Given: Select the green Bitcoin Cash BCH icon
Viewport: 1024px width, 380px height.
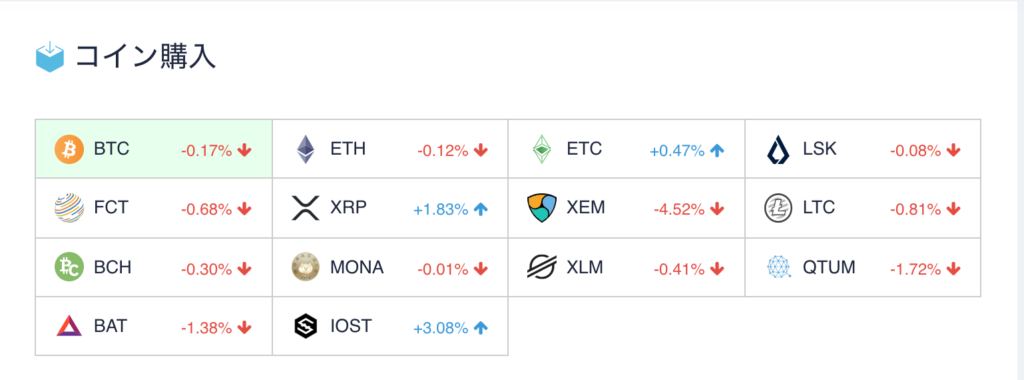Looking at the screenshot, I should pos(69,268).
